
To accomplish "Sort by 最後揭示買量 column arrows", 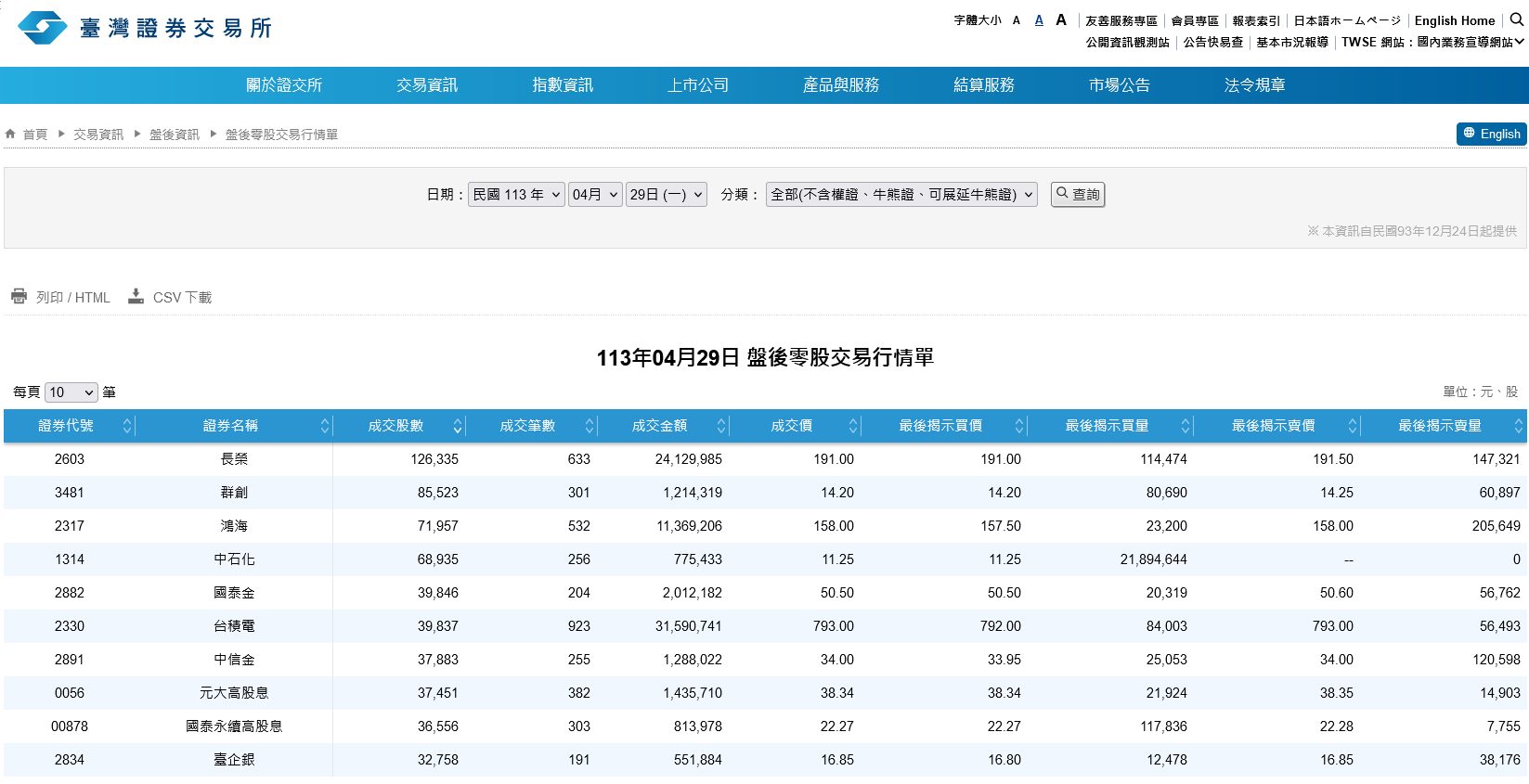I will (1186, 426).
